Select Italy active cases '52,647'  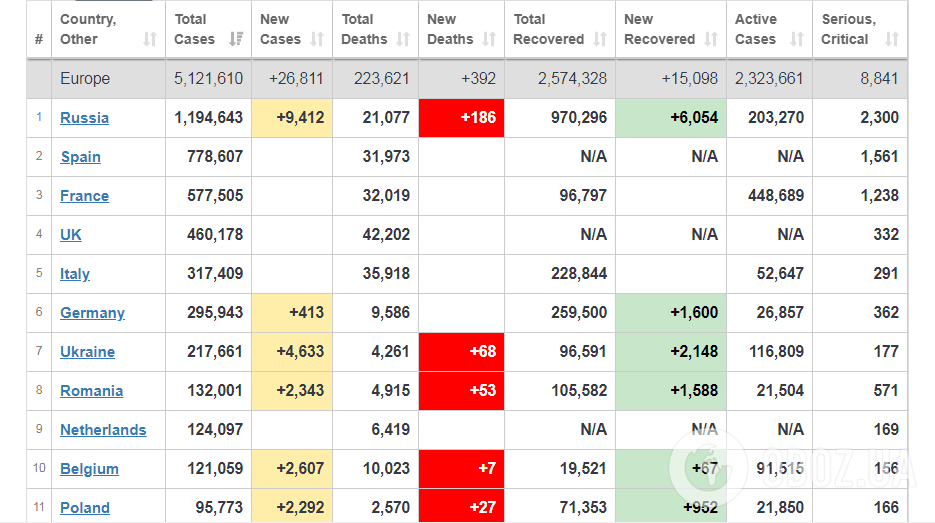[x=780, y=274]
